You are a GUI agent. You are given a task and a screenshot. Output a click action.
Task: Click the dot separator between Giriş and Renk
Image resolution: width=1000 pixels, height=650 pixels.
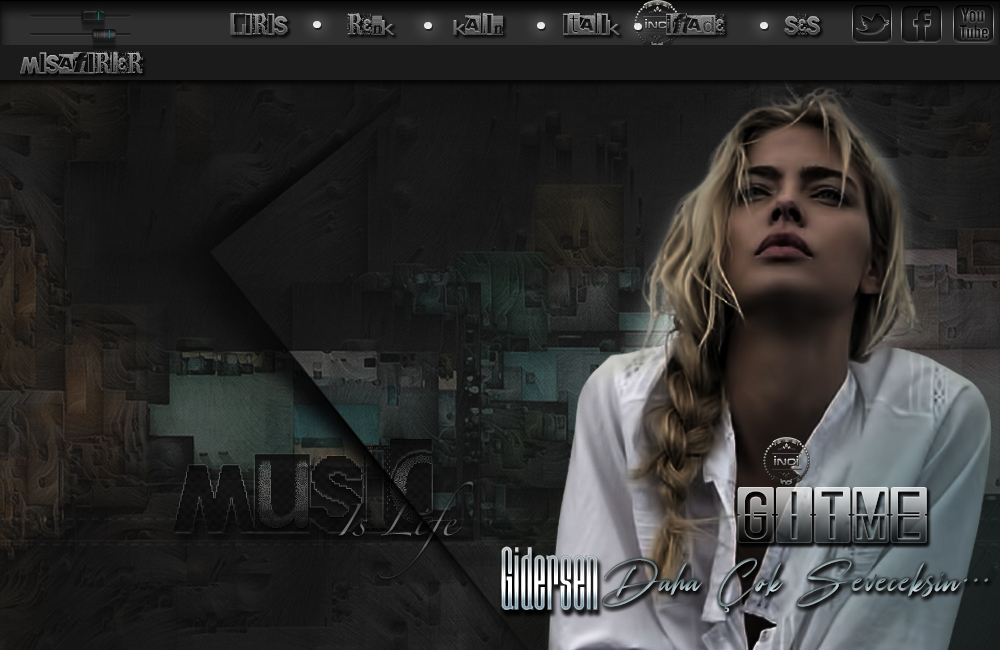coord(317,25)
